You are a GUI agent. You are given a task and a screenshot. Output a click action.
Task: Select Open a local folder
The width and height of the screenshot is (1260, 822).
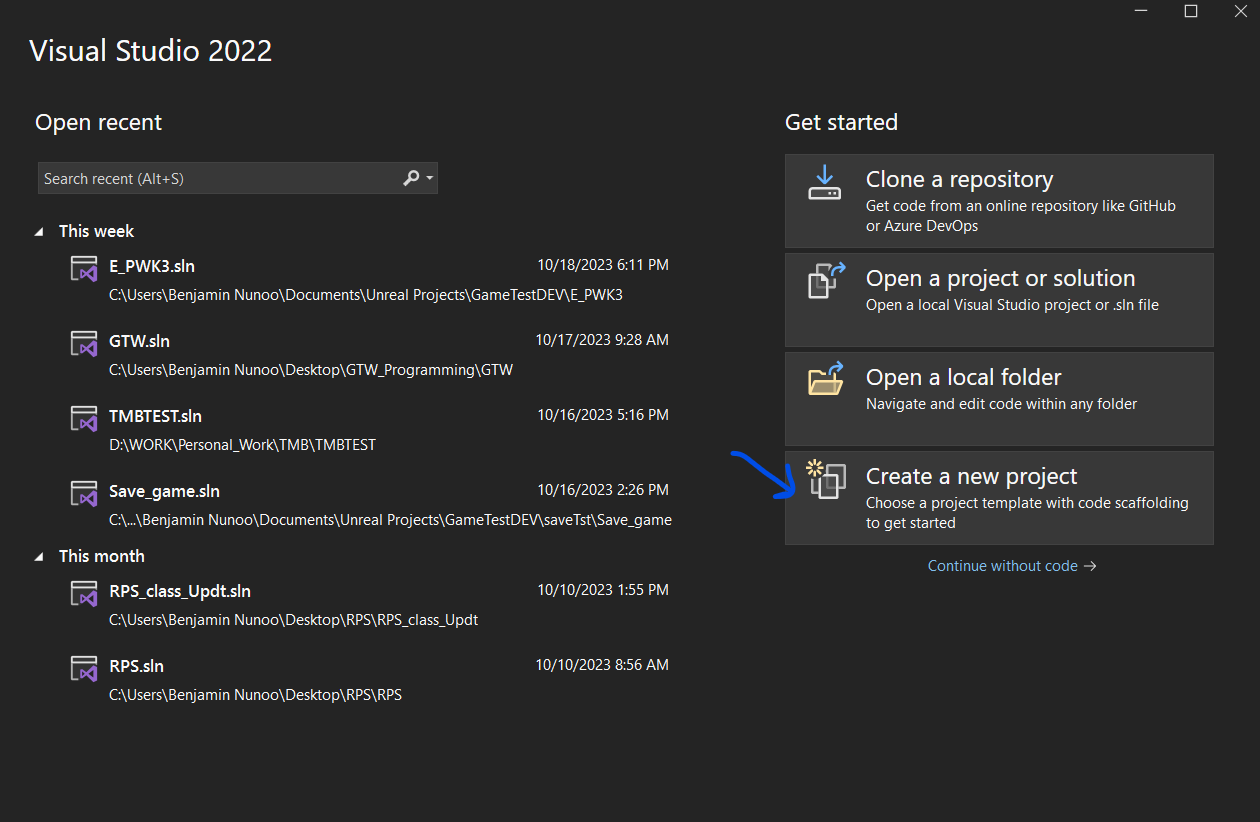pos(999,398)
